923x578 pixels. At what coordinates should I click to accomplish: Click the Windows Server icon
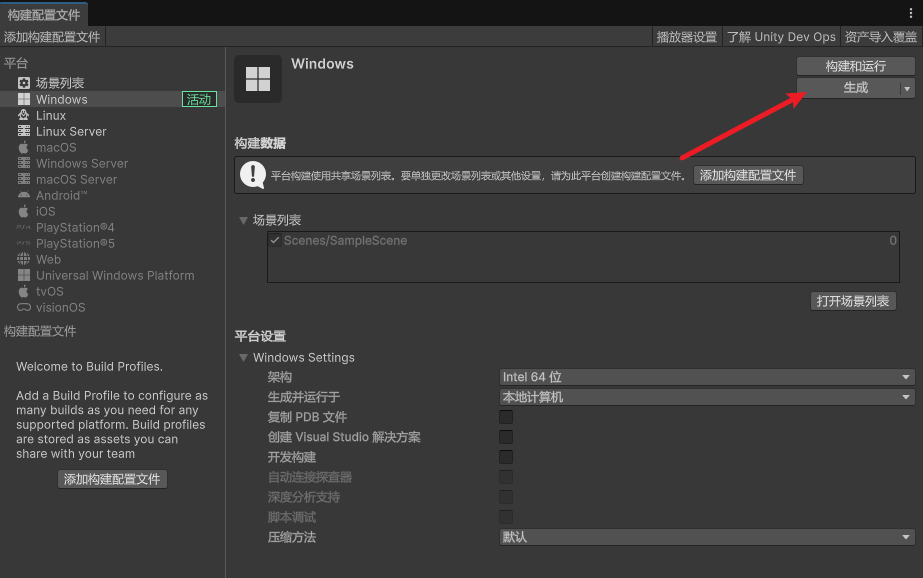[x=24, y=163]
